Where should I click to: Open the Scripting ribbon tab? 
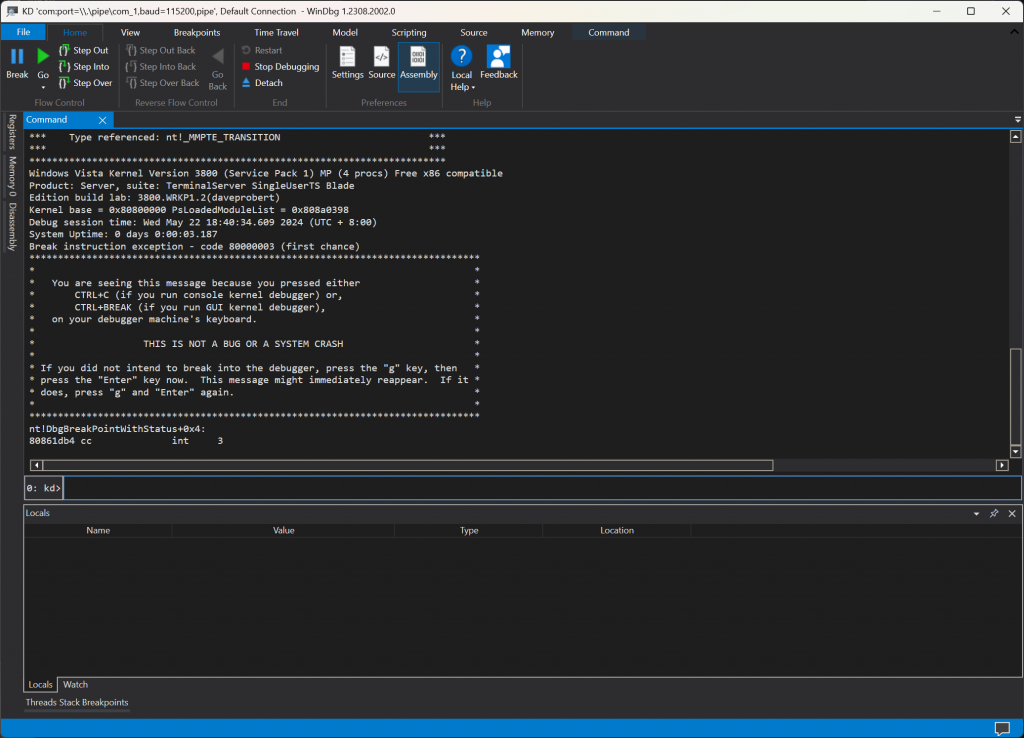point(409,32)
